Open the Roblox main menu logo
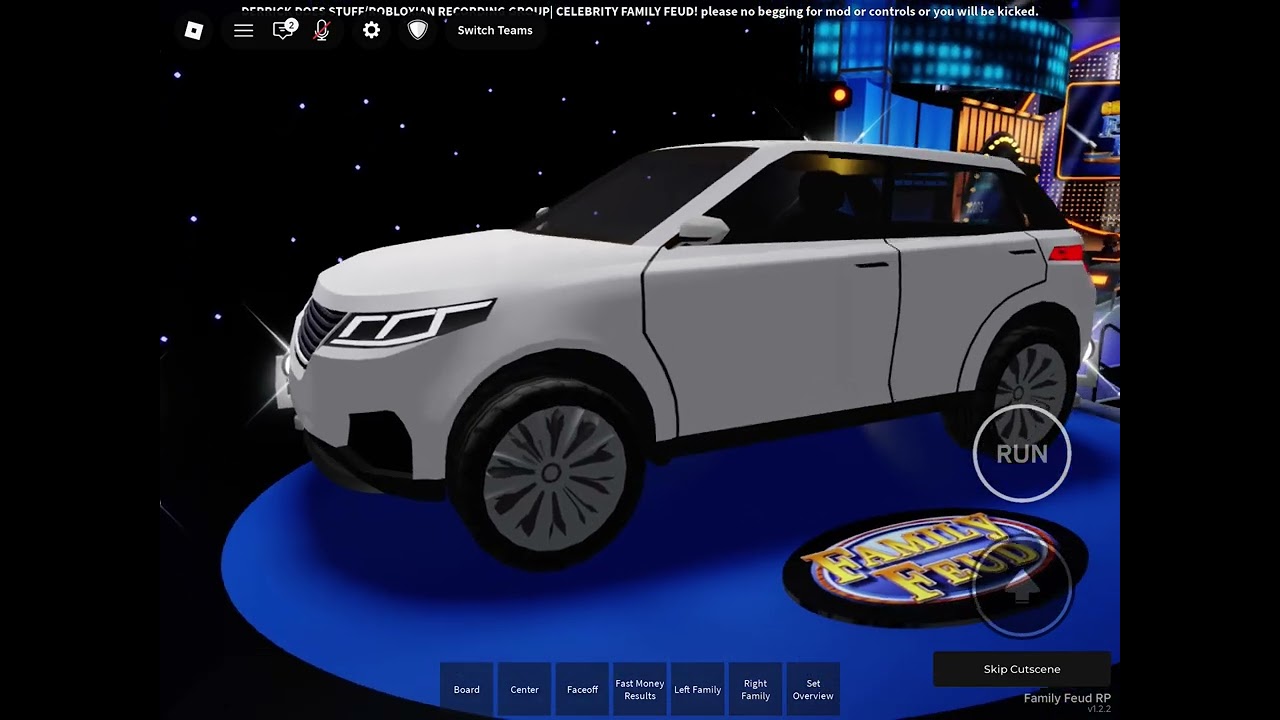This screenshot has width=1280, height=720. click(194, 31)
